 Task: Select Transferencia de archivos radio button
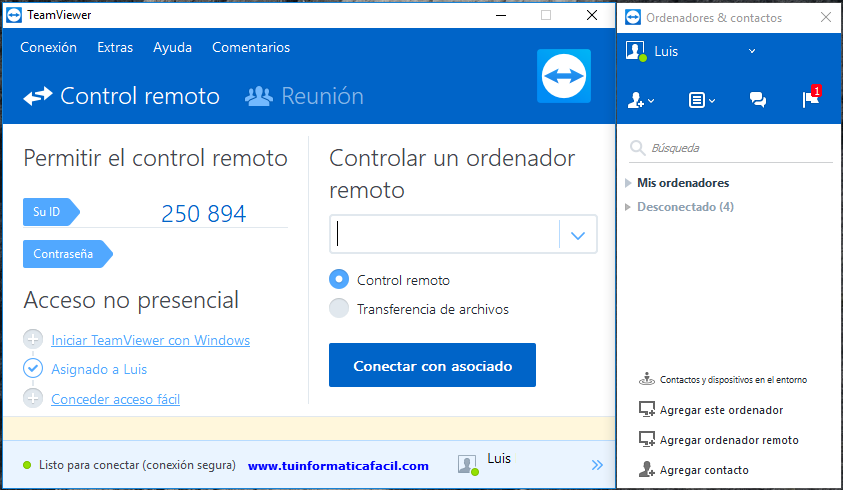[x=339, y=308]
